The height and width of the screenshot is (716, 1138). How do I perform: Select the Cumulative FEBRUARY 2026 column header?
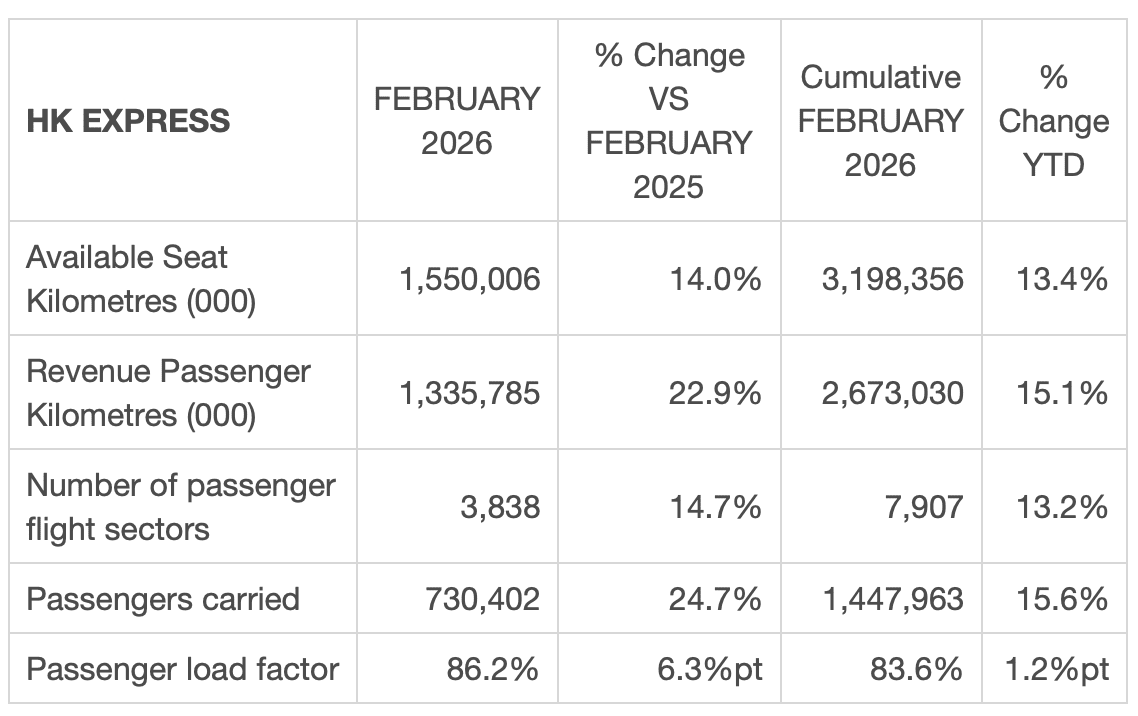point(881,121)
